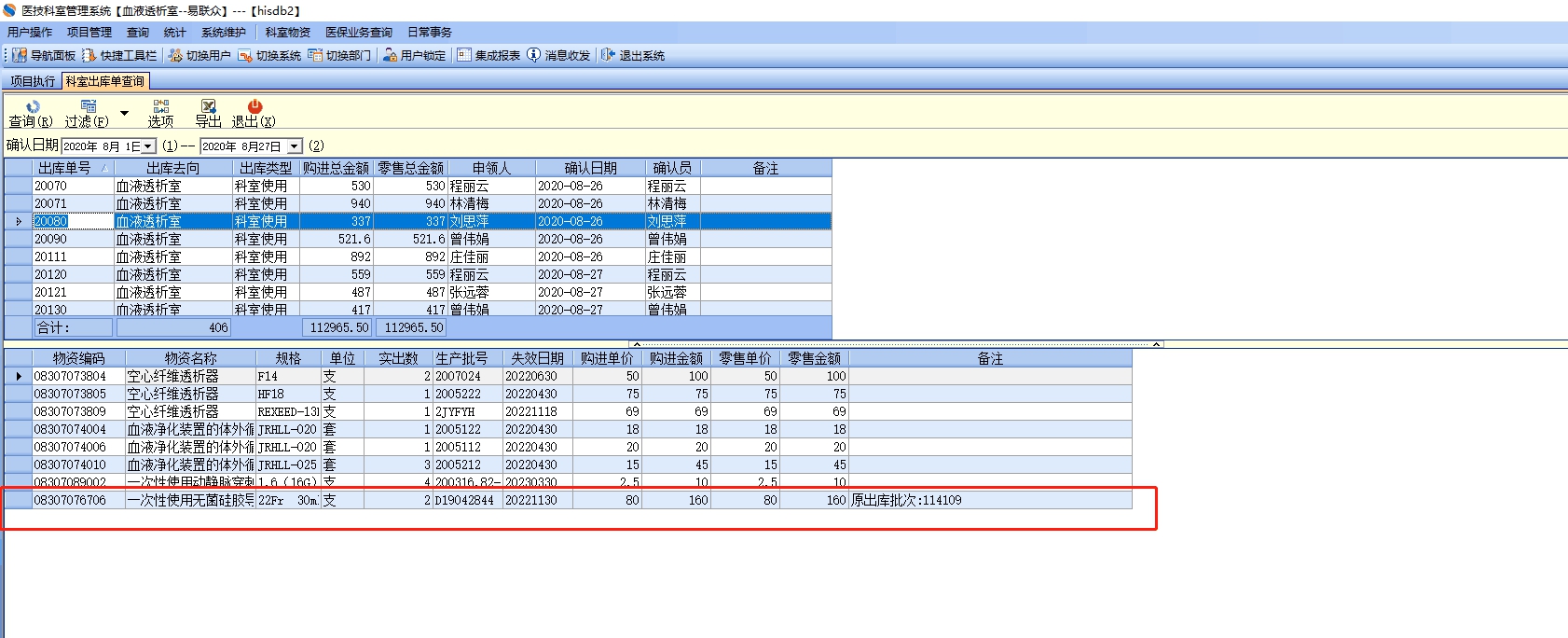Open the 导航面板 navigation panel icon
This screenshot has width=1568, height=638.
pos(19,55)
